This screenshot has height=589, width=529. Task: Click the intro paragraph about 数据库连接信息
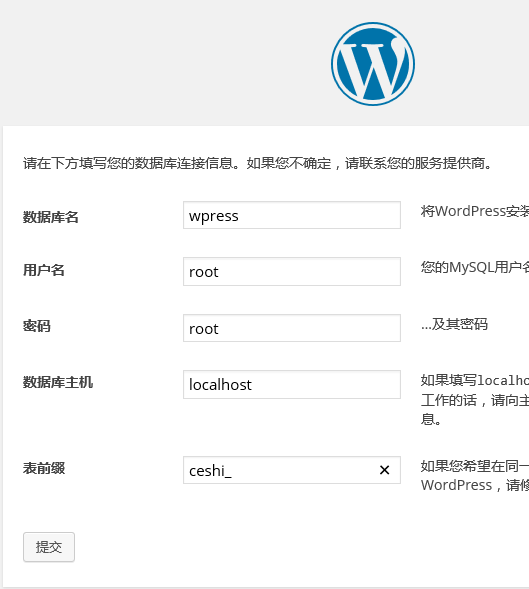(x=258, y=163)
